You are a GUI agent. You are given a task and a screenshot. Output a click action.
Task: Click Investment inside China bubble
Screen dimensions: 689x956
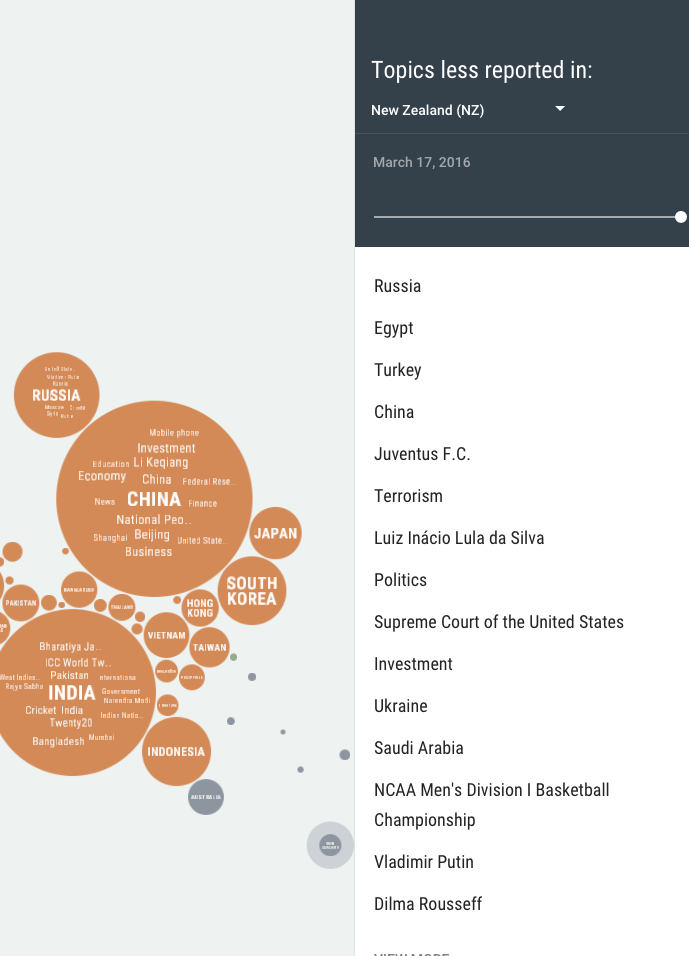(166, 448)
